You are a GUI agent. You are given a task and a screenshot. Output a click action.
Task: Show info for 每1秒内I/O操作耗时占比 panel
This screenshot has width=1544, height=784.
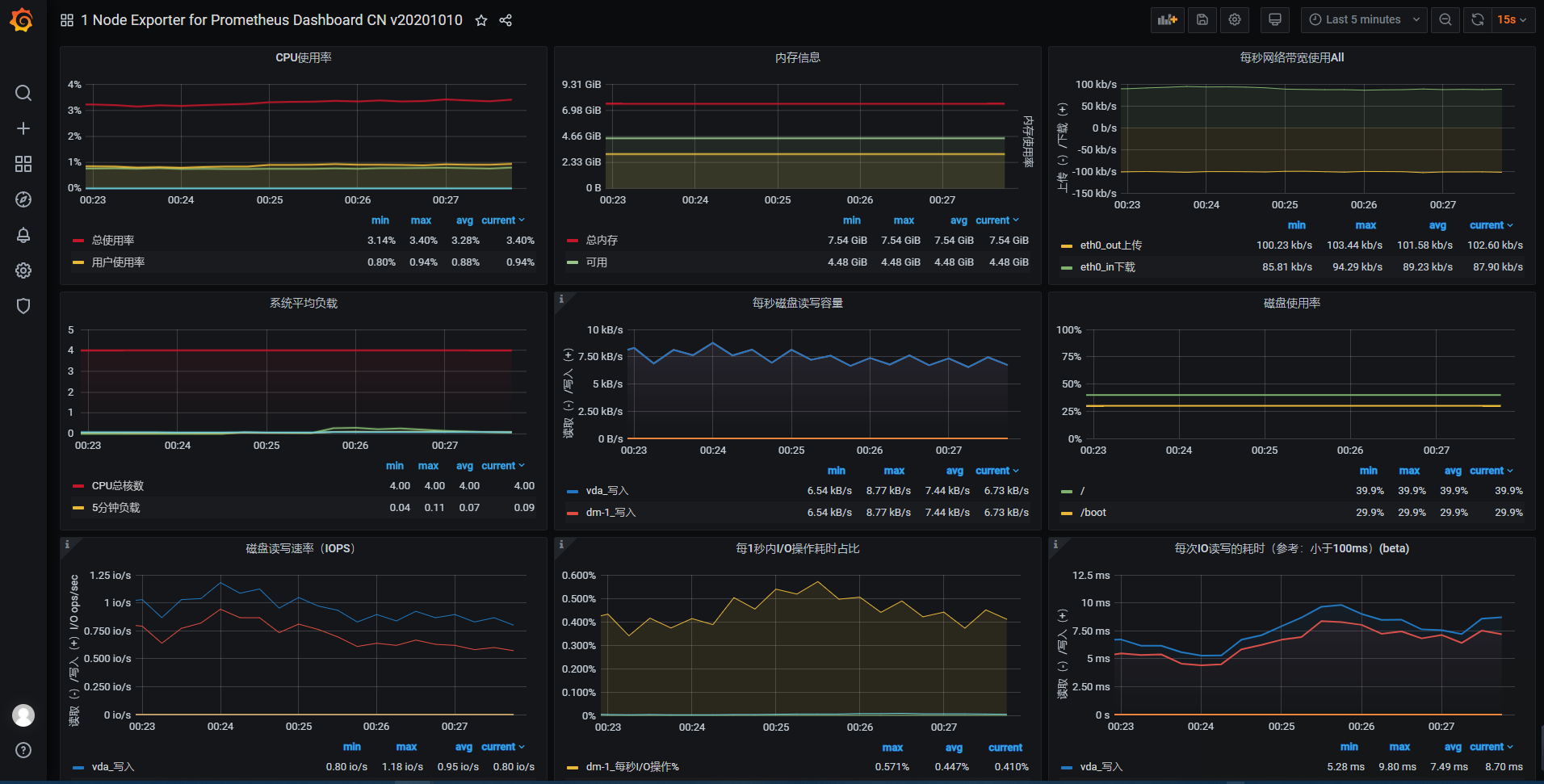pyautogui.click(x=561, y=544)
